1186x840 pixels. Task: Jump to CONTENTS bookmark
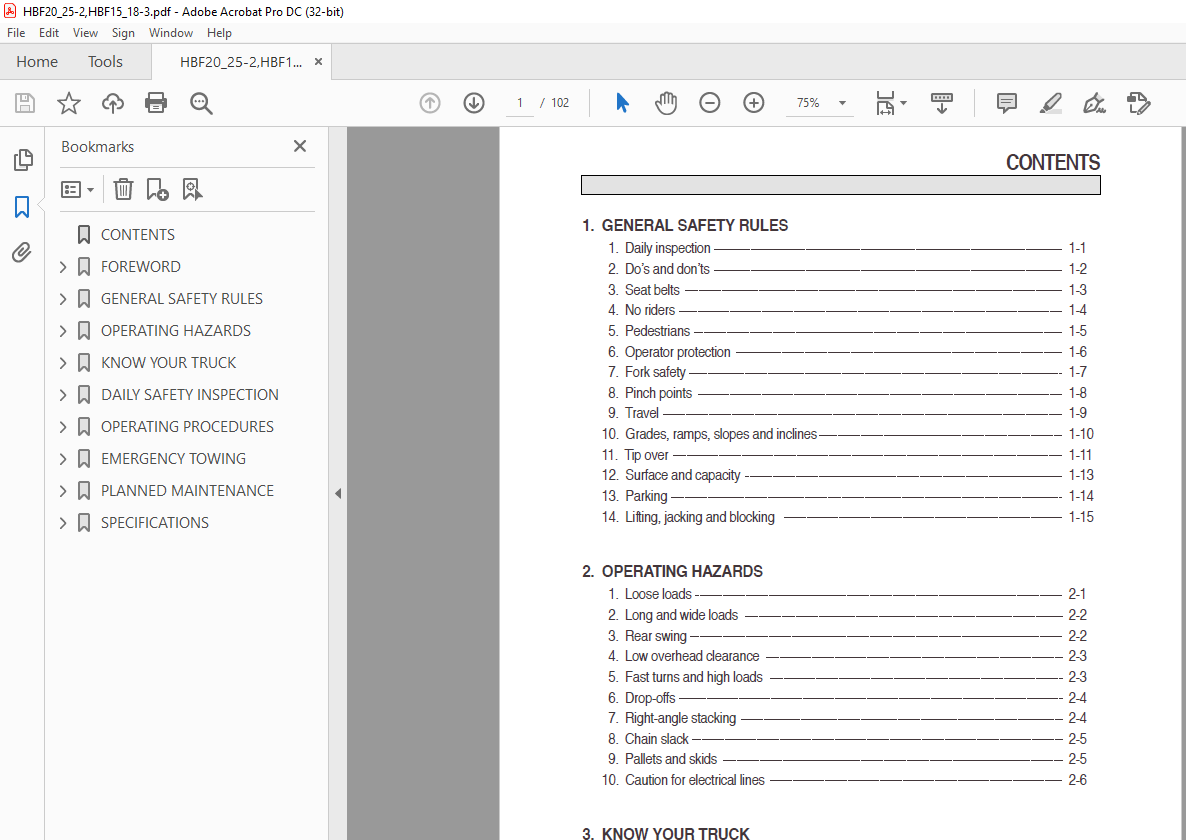[138, 235]
